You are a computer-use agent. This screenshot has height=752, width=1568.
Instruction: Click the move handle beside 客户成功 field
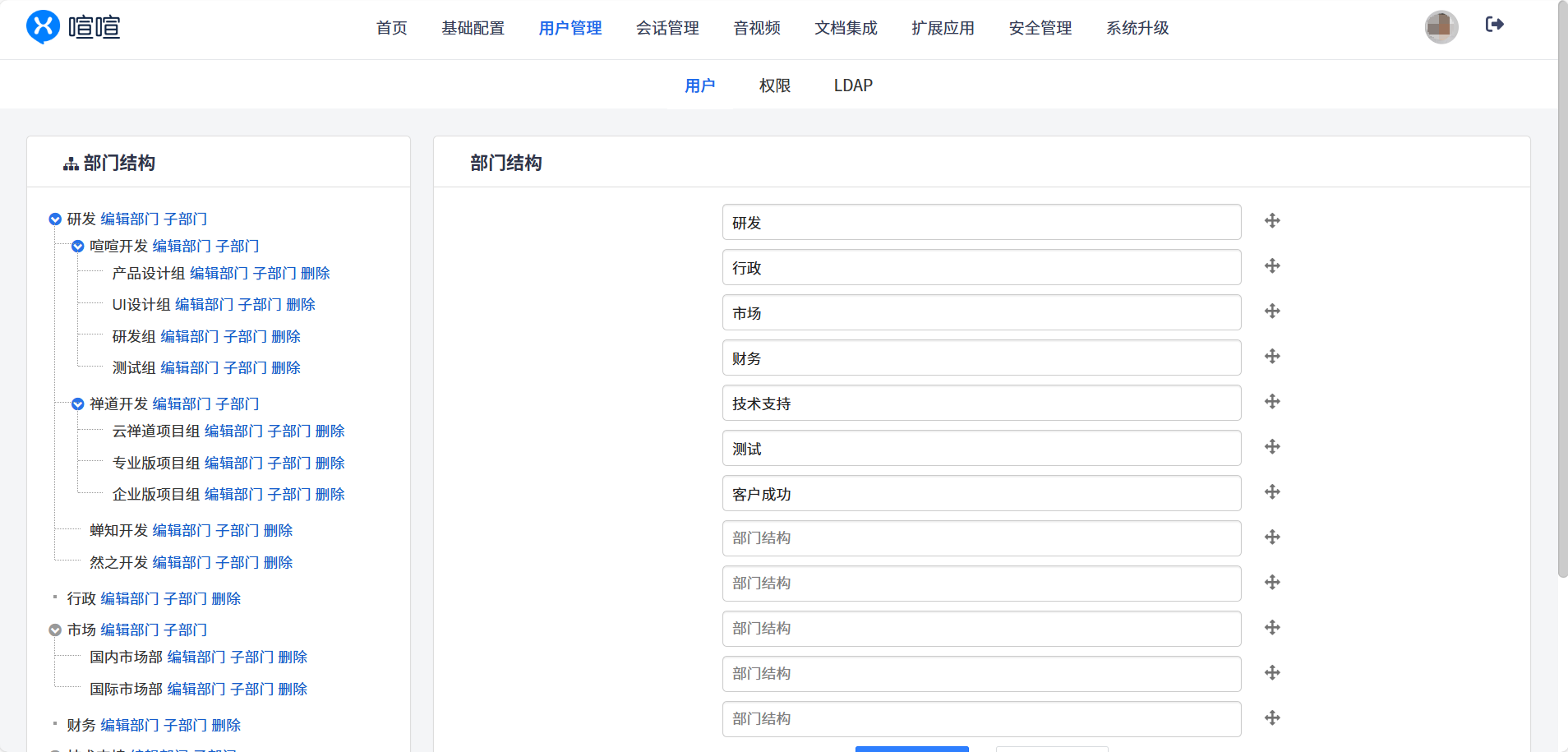pos(1272,492)
